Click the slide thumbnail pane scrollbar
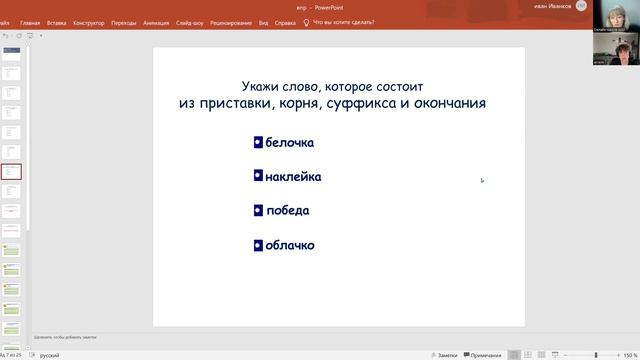640x360 pixels. click(28, 139)
